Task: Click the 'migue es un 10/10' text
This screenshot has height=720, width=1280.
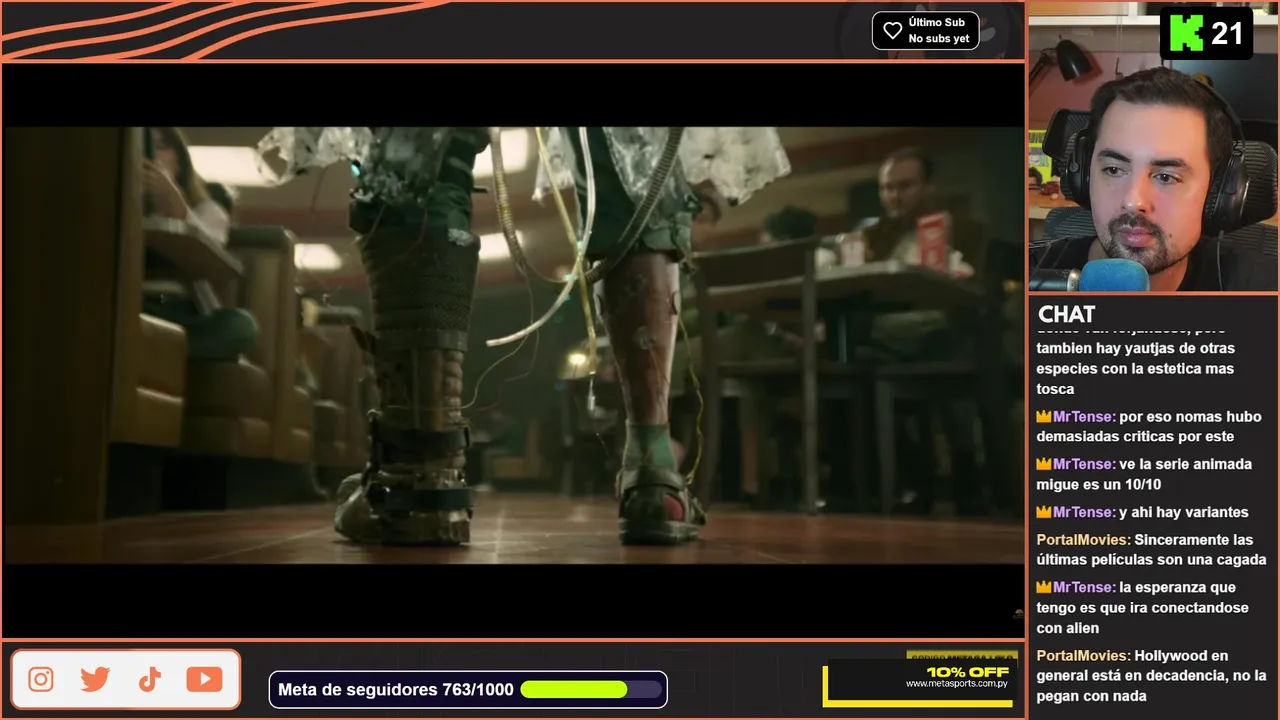Action: [1098, 484]
